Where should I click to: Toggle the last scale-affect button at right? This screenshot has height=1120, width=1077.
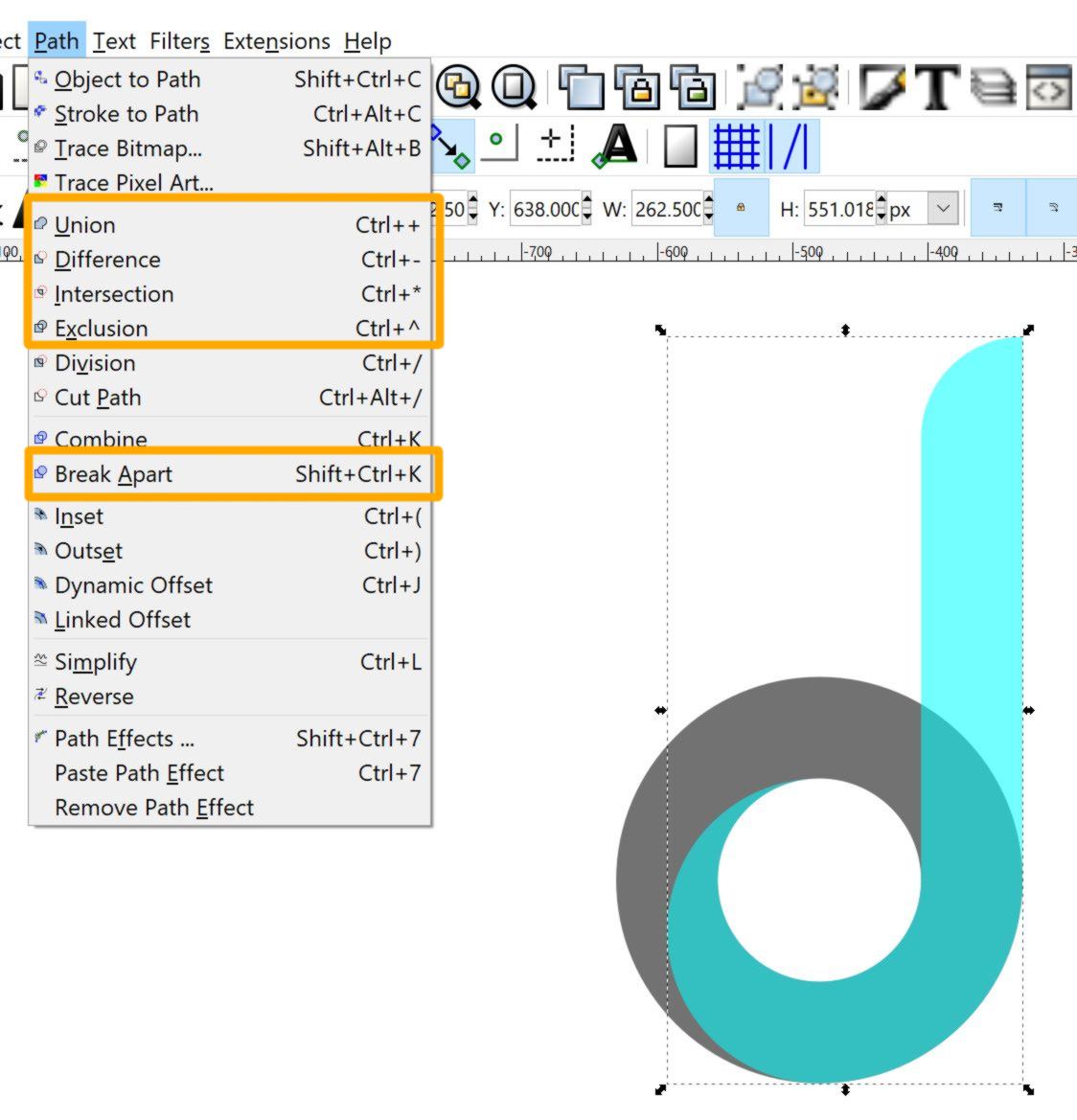[x=1053, y=208]
